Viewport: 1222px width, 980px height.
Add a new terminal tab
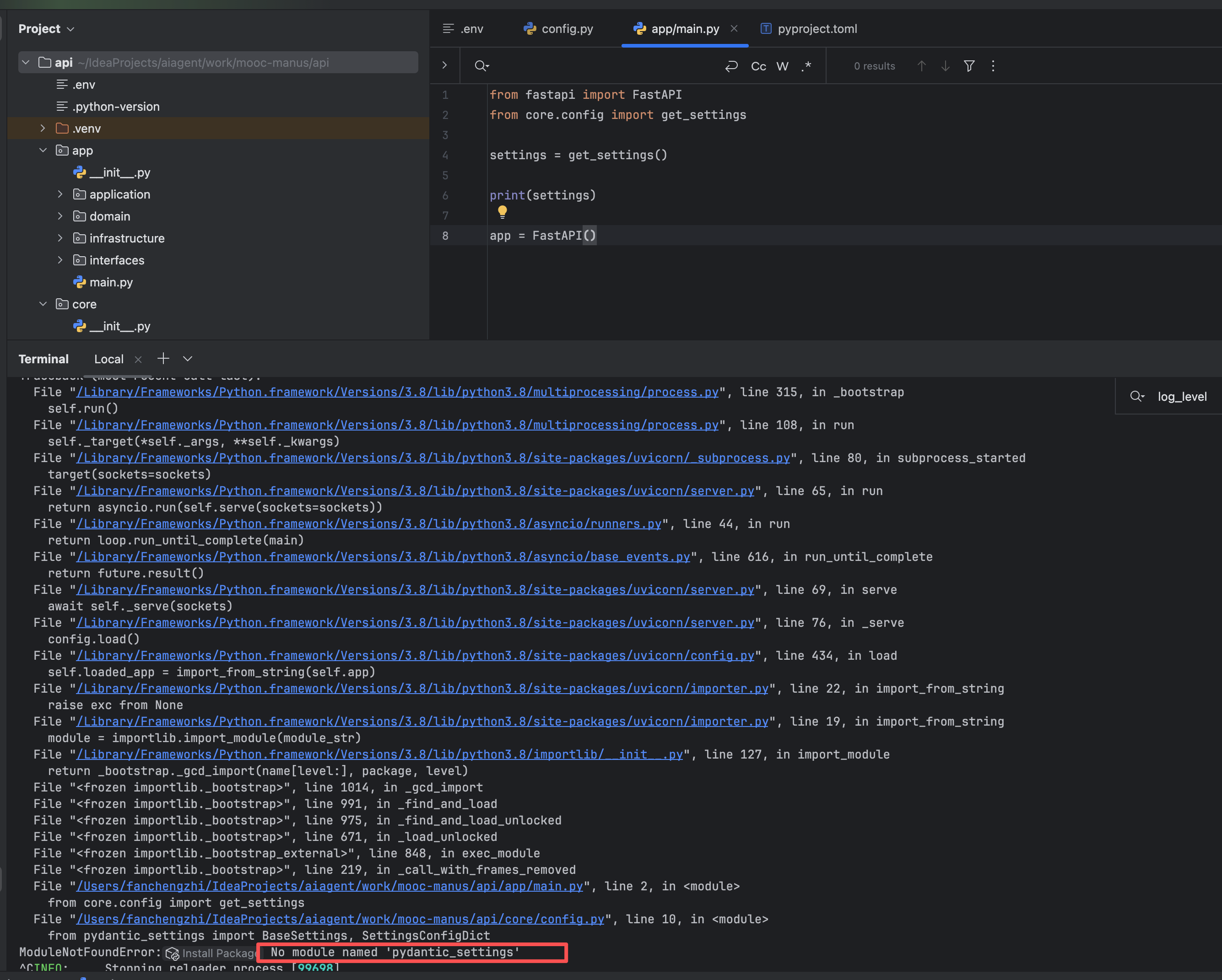pyautogui.click(x=163, y=359)
